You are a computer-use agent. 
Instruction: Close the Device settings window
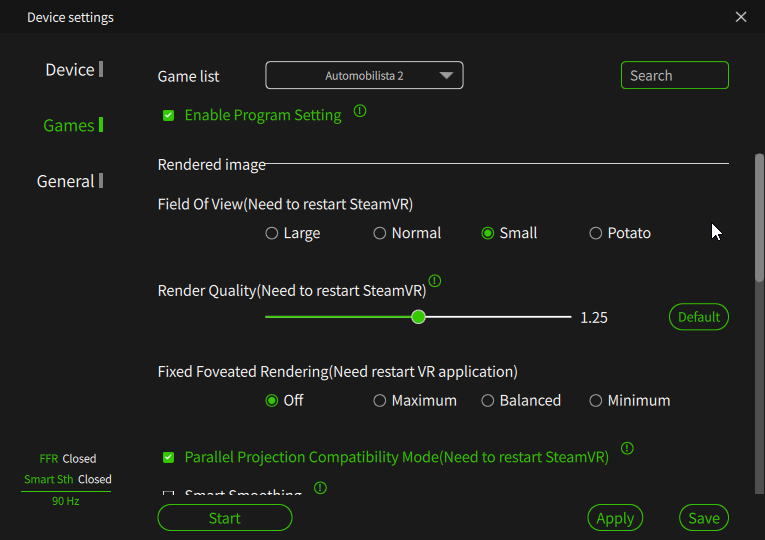pyautogui.click(x=741, y=17)
